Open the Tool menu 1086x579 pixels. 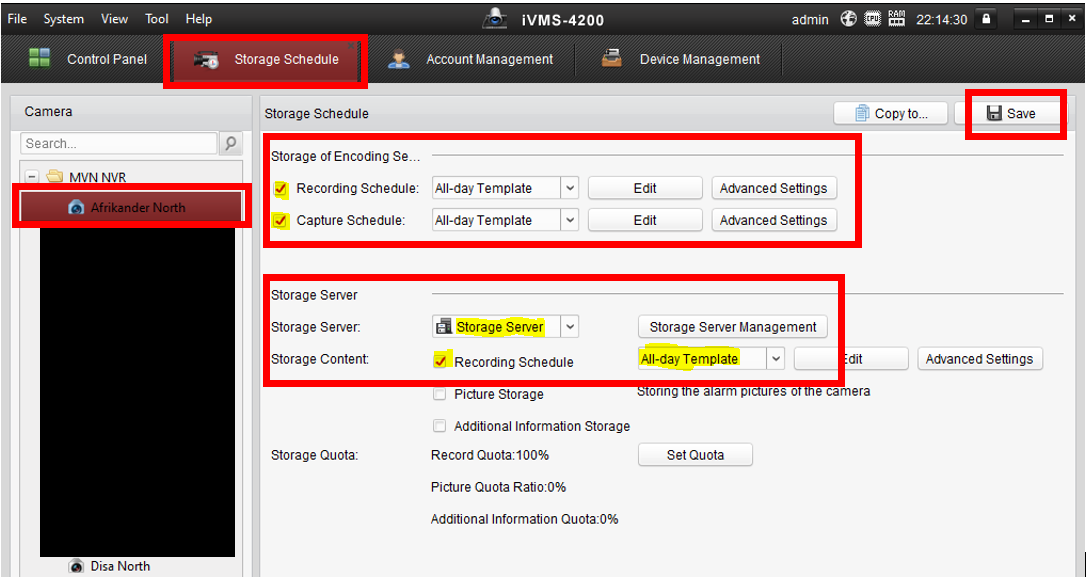157,19
